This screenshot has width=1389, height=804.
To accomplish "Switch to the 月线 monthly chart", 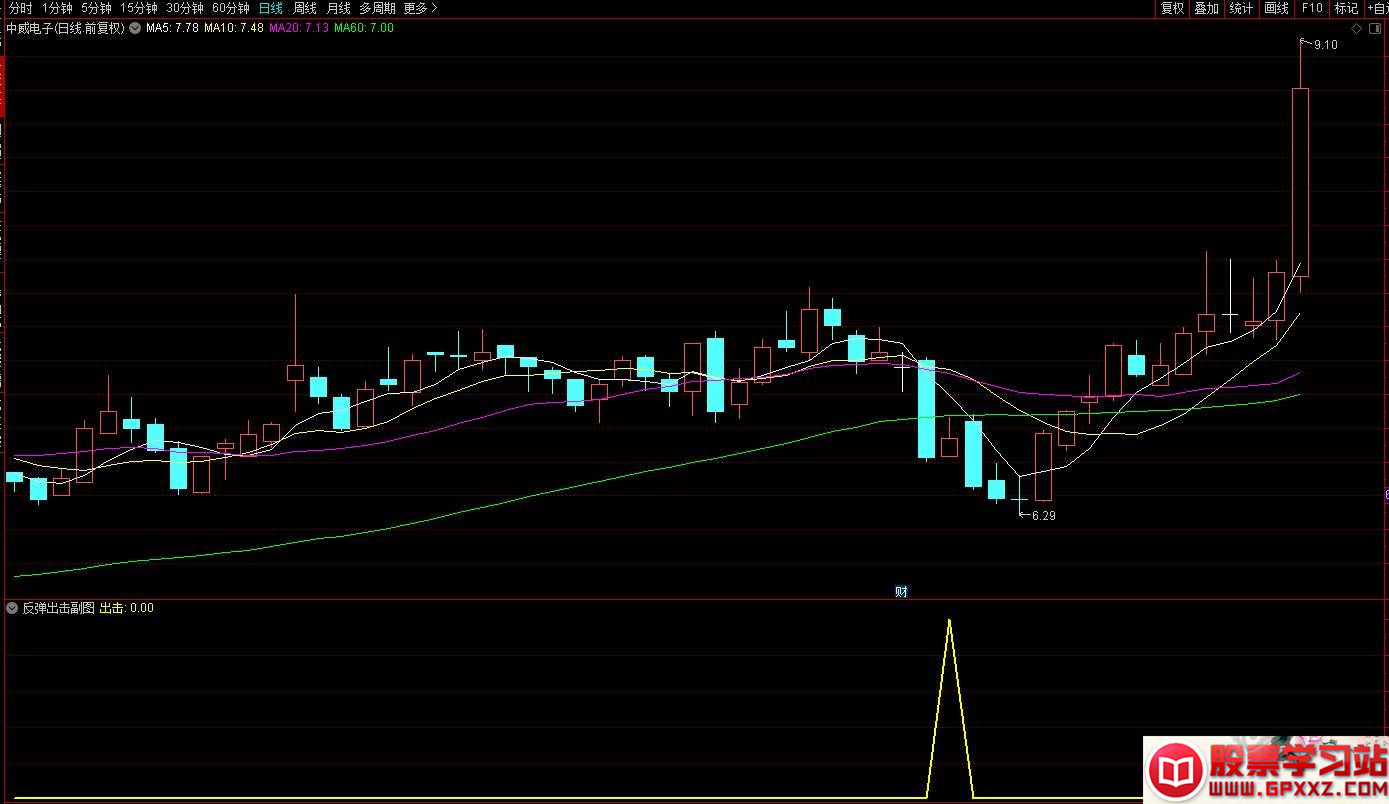I will [339, 8].
